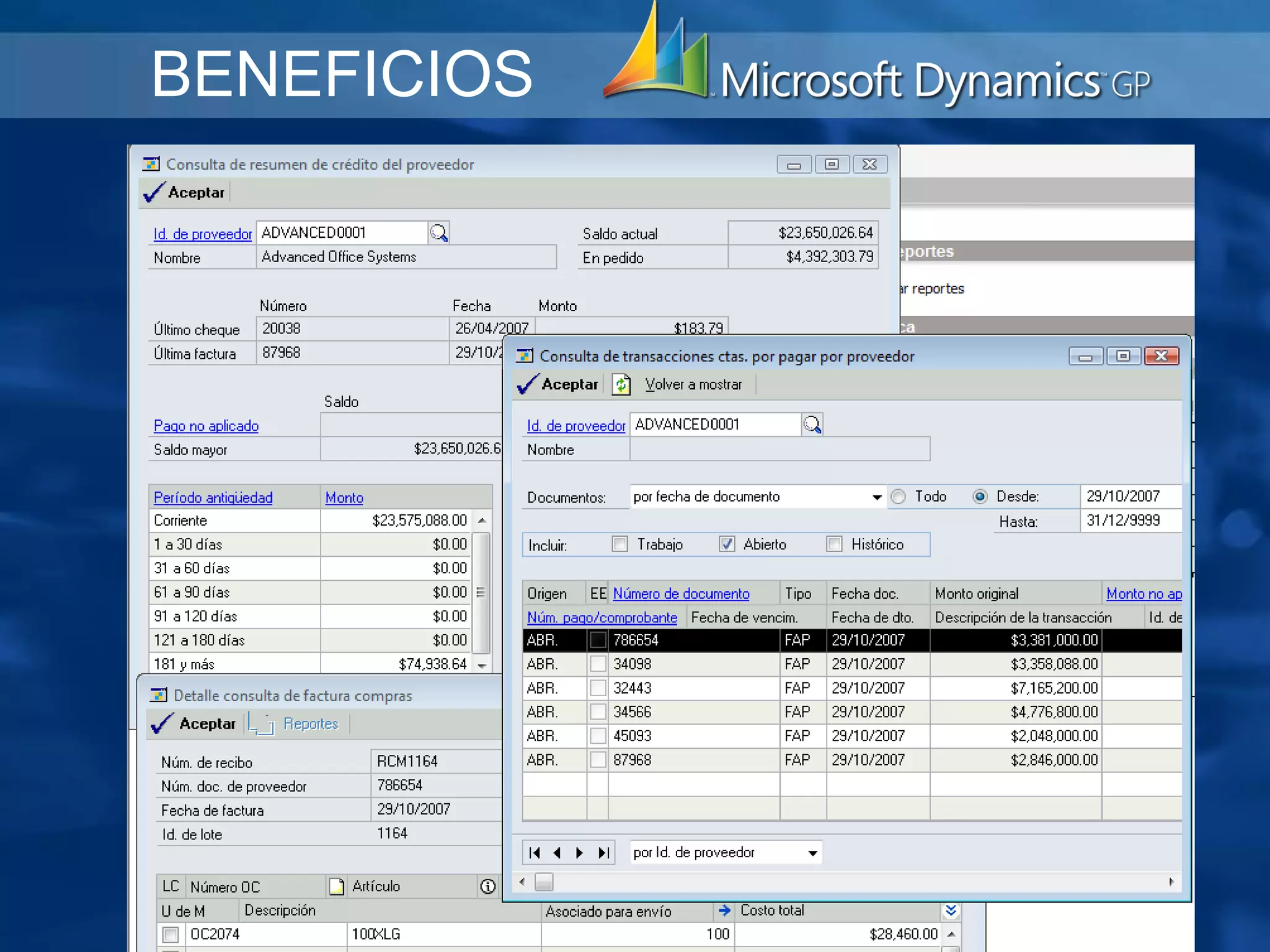Select the Desde radio button
This screenshot has height=952, width=1270.
coord(980,496)
